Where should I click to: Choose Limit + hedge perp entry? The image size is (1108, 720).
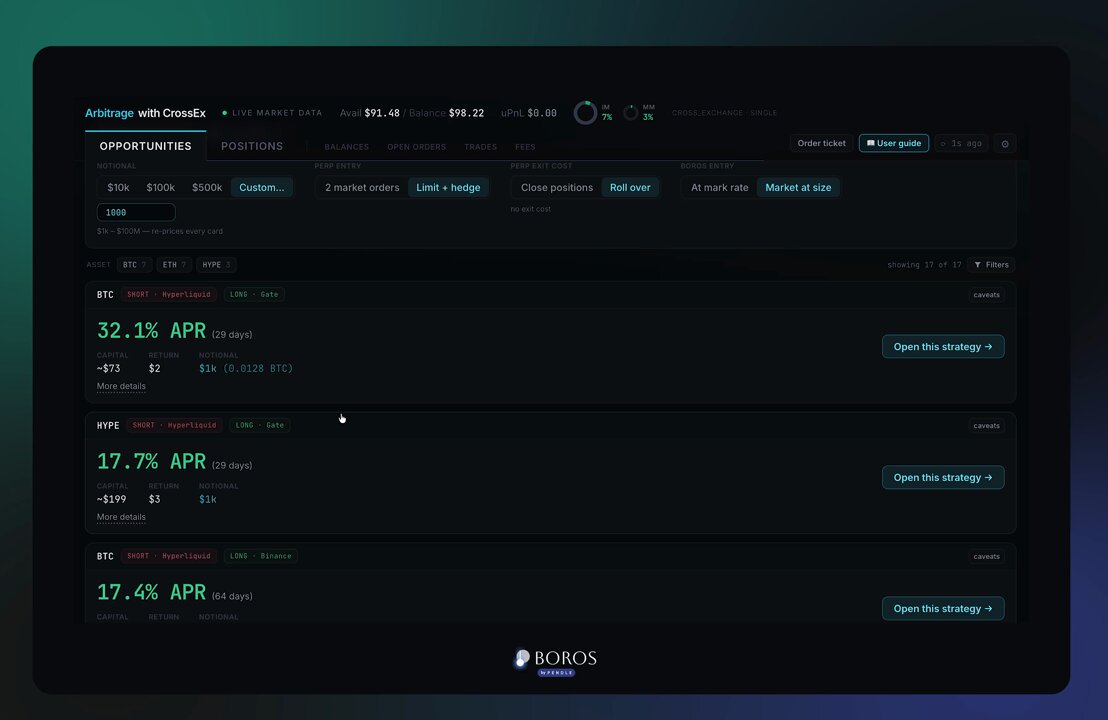448,187
